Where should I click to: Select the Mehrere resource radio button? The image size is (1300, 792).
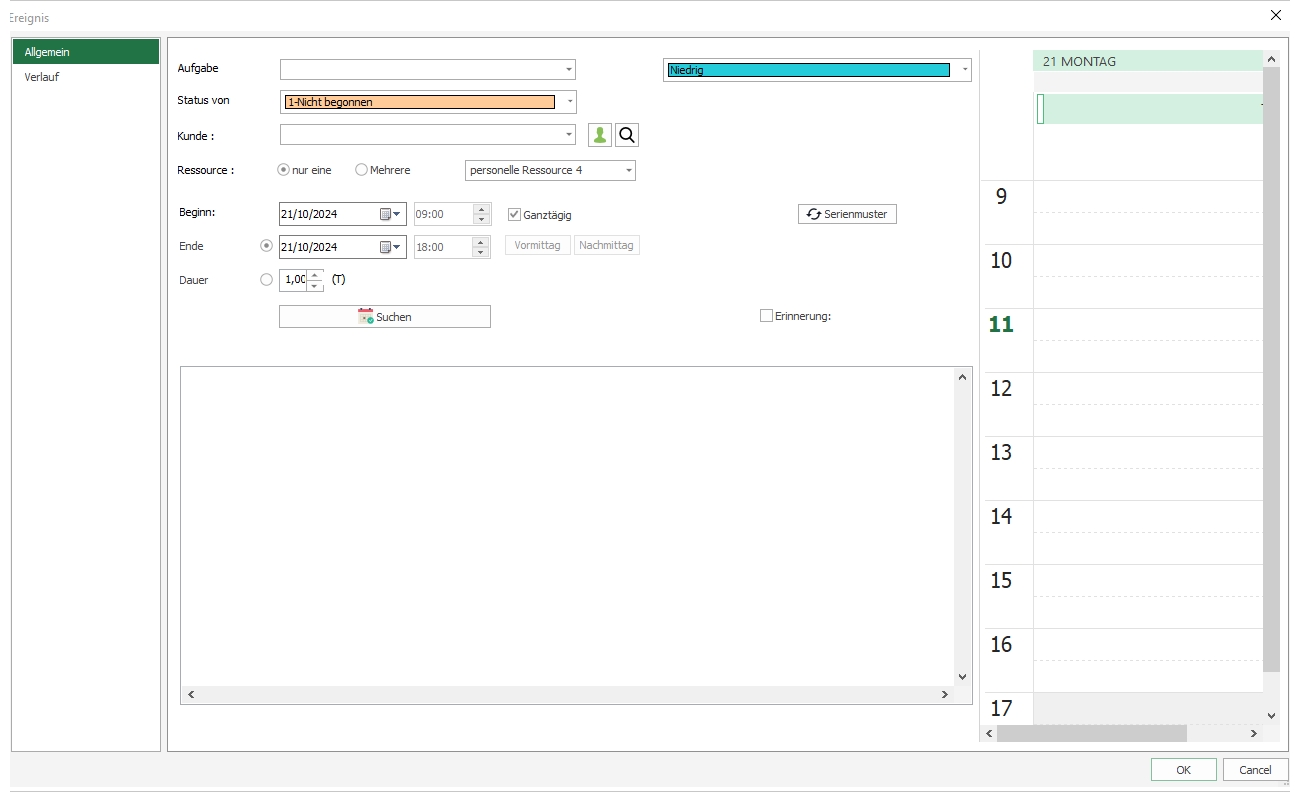361,170
